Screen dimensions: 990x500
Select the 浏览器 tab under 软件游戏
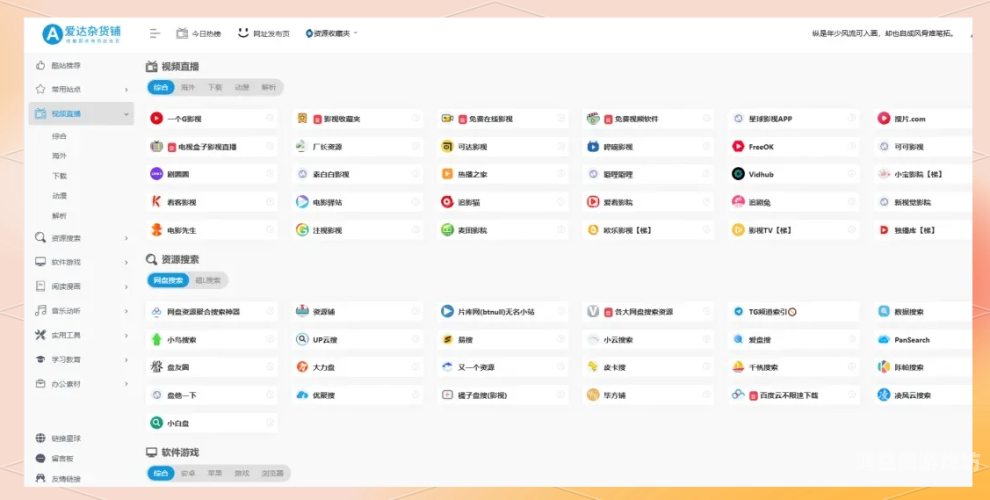coord(272,473)
